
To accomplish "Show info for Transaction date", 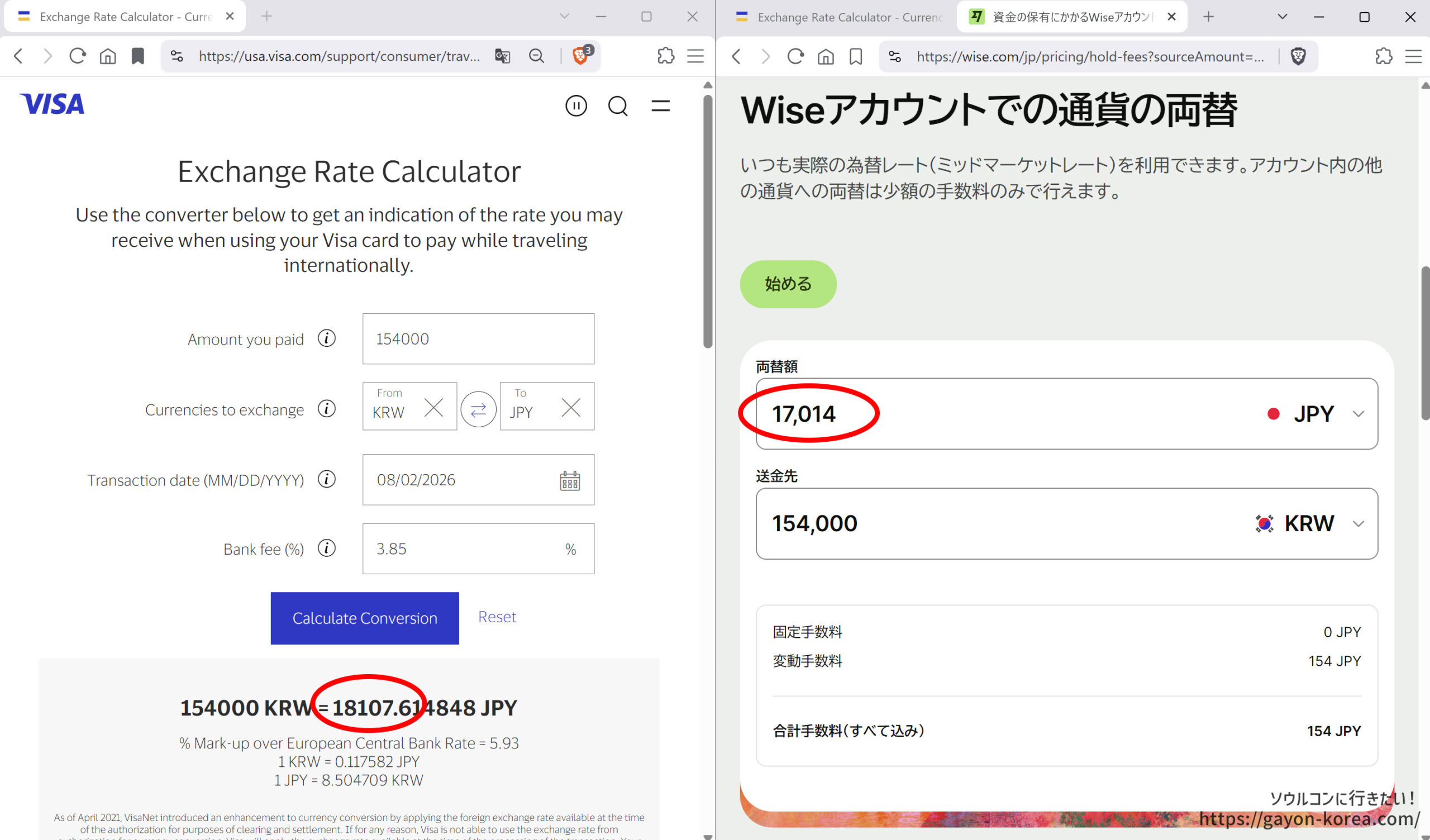I will pos(327,480).
